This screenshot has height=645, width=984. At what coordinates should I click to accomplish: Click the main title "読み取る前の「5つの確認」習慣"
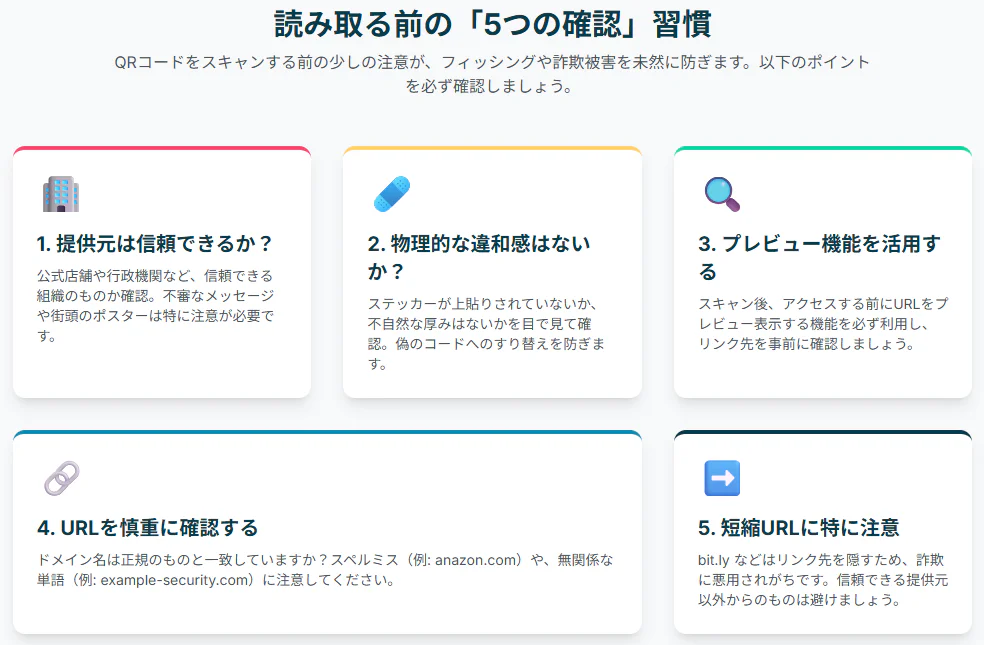click(x=492, y=24)
